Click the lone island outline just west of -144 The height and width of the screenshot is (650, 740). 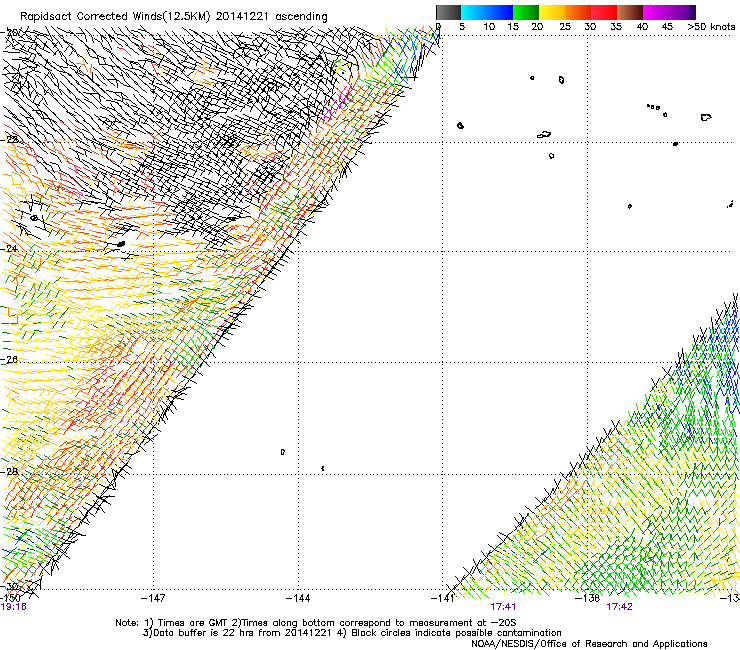(283, 452)
